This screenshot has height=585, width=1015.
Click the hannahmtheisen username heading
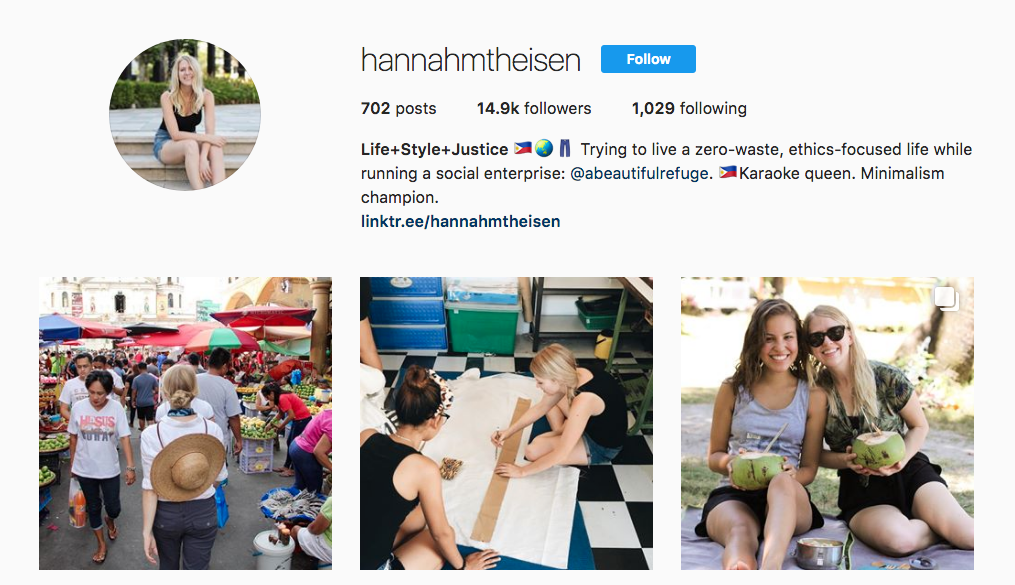click(x=471, y=60)
